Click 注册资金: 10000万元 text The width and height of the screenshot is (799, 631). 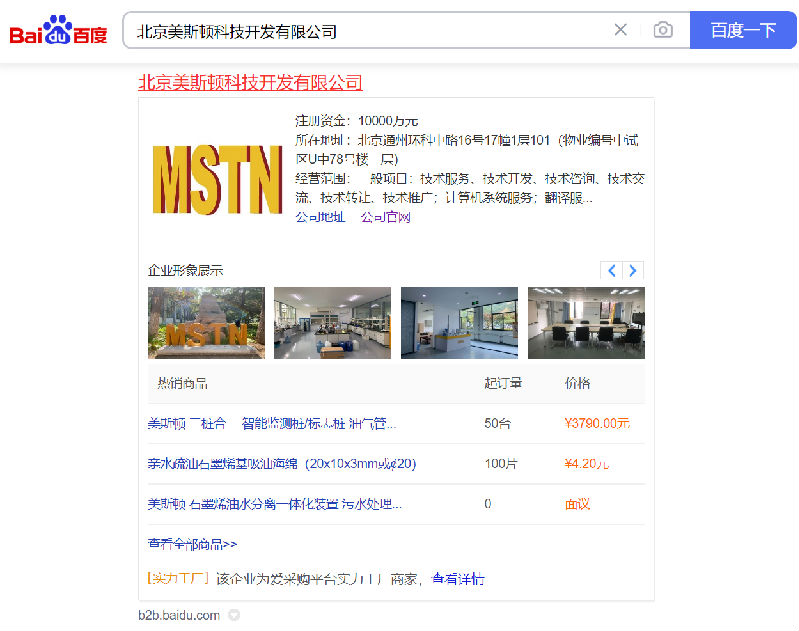(x=356, y=121)
